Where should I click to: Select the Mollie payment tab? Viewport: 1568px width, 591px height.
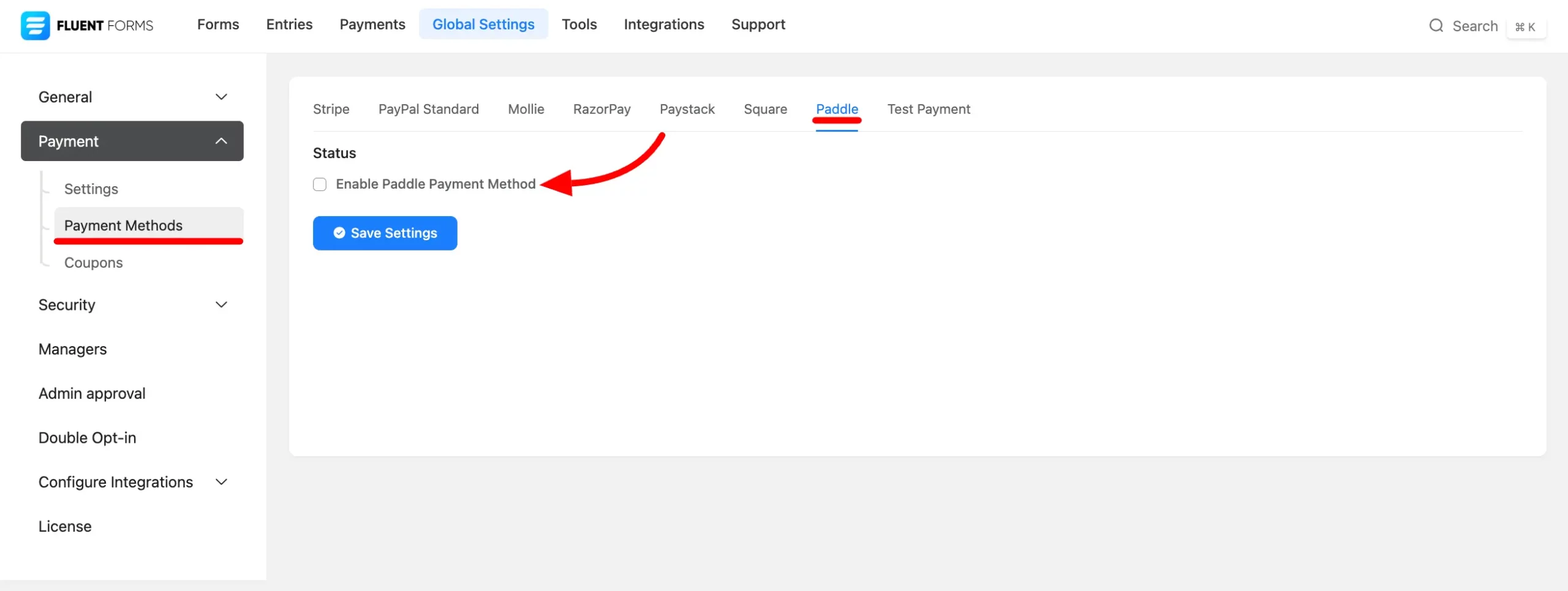pyautogui.click(x=526, y=109)
